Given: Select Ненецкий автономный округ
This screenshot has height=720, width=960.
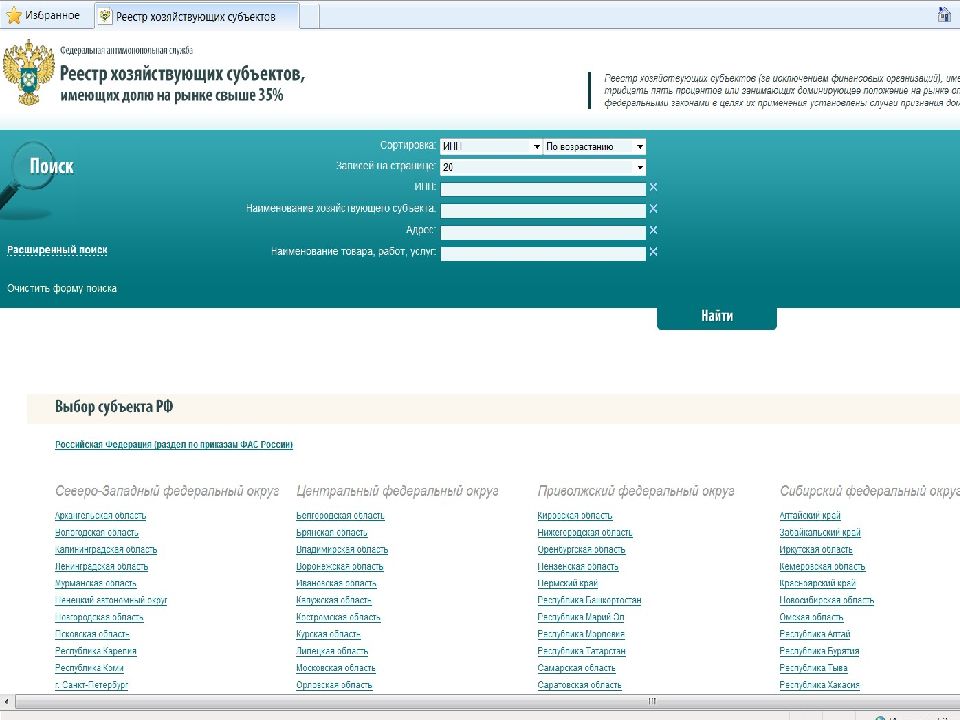Looking at the screenshot, I should (111, 600).
